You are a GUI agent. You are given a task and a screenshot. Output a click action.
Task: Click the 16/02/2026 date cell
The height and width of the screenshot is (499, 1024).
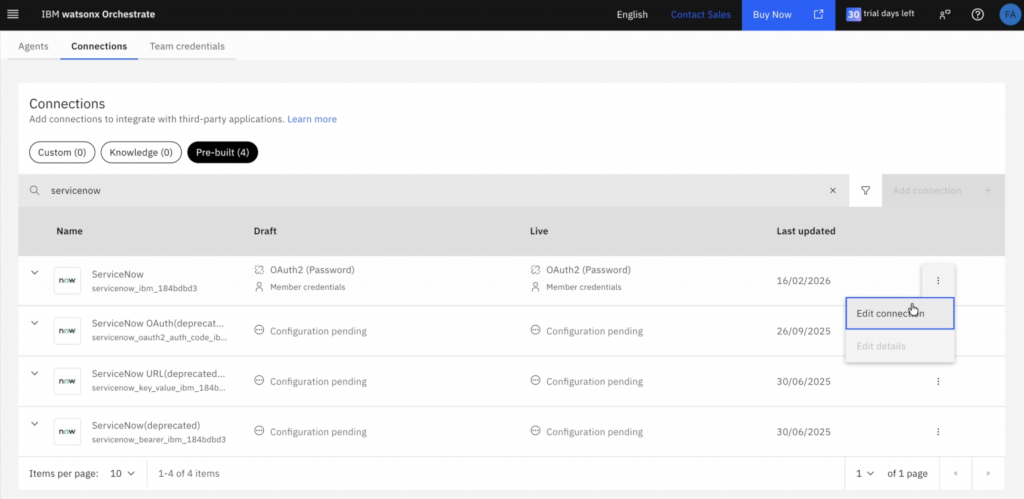[803, 281]
